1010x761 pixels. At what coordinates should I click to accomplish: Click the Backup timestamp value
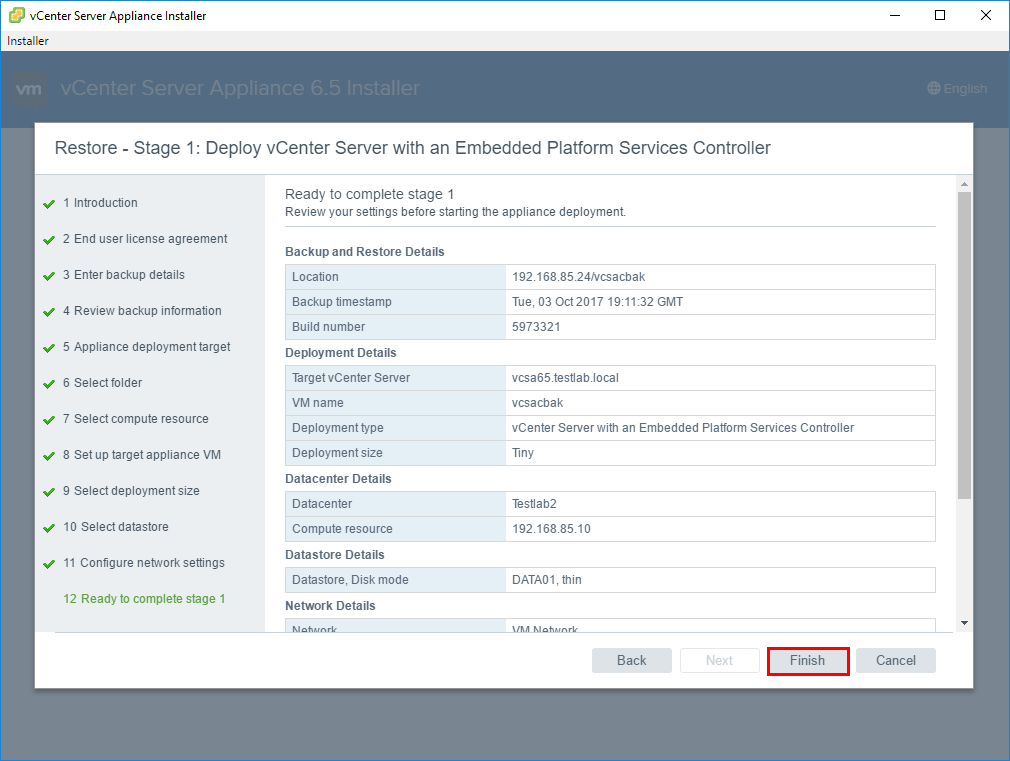pos(597,302)
